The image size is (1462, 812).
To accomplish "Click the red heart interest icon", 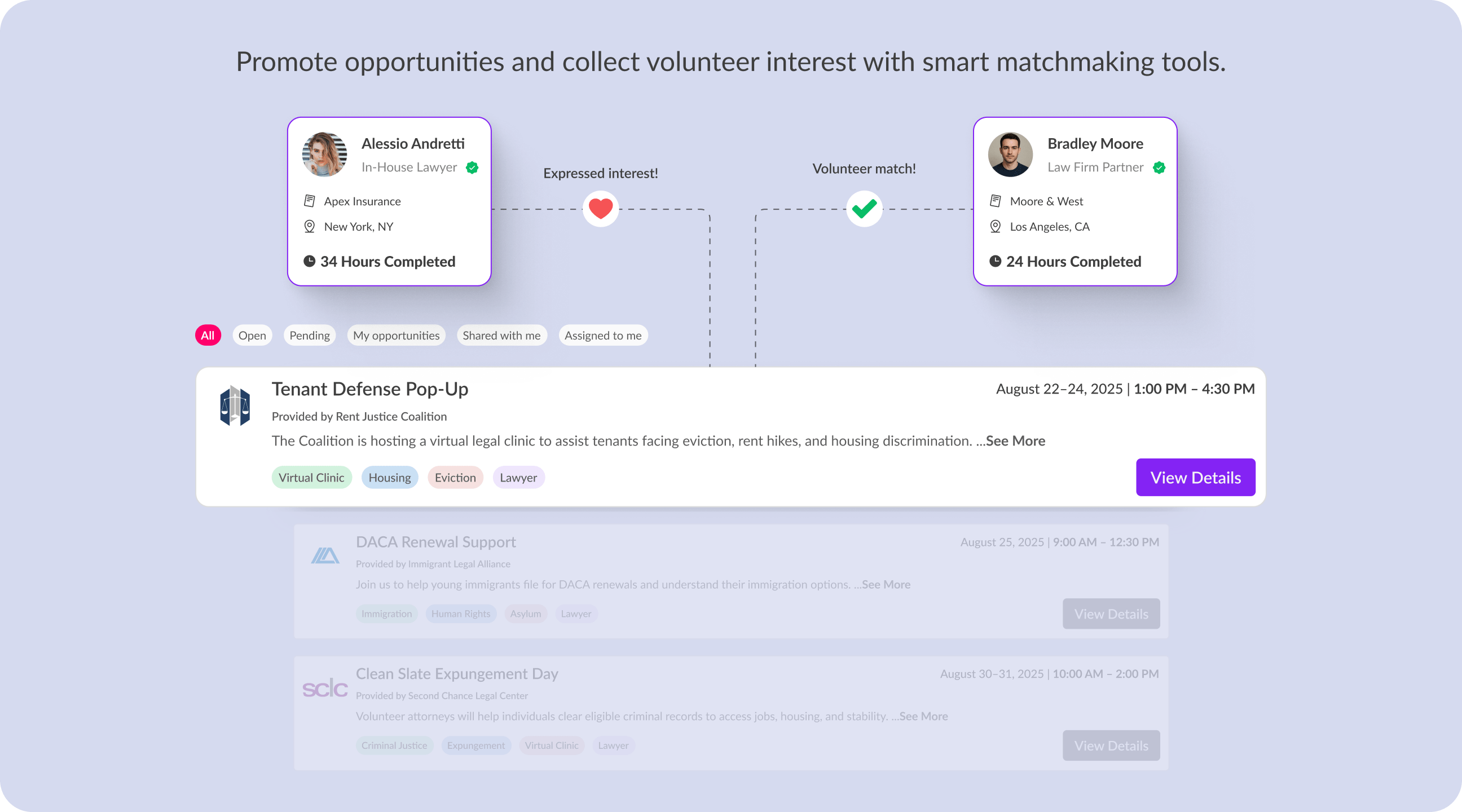I will click(601, 209).
